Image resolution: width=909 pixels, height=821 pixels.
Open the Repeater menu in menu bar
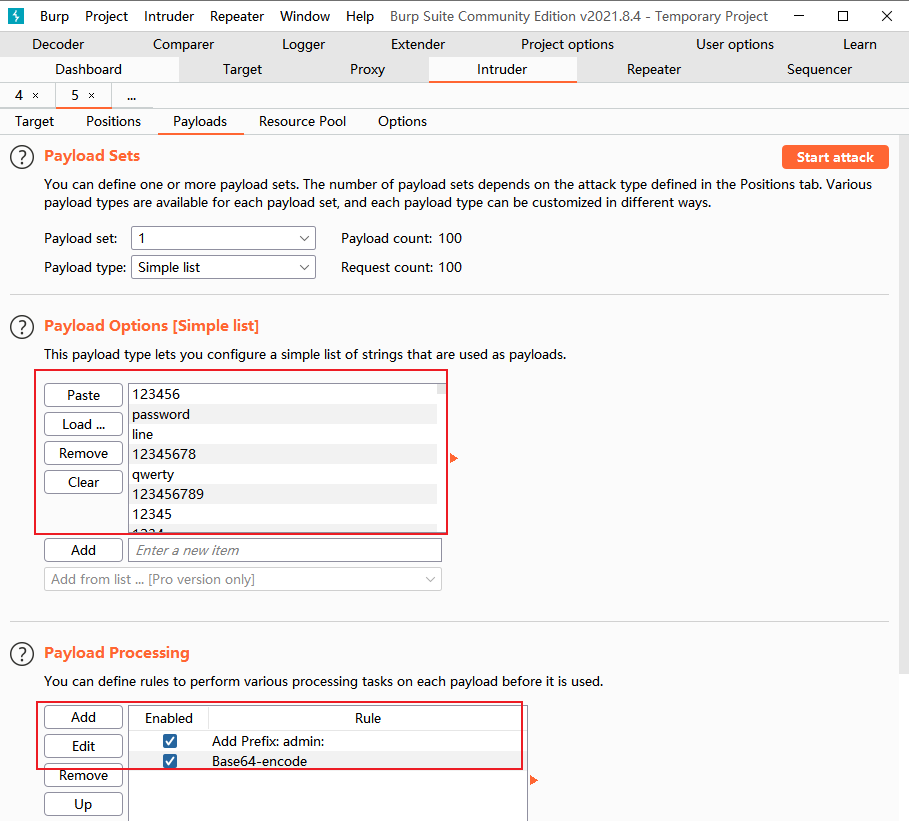237,16
